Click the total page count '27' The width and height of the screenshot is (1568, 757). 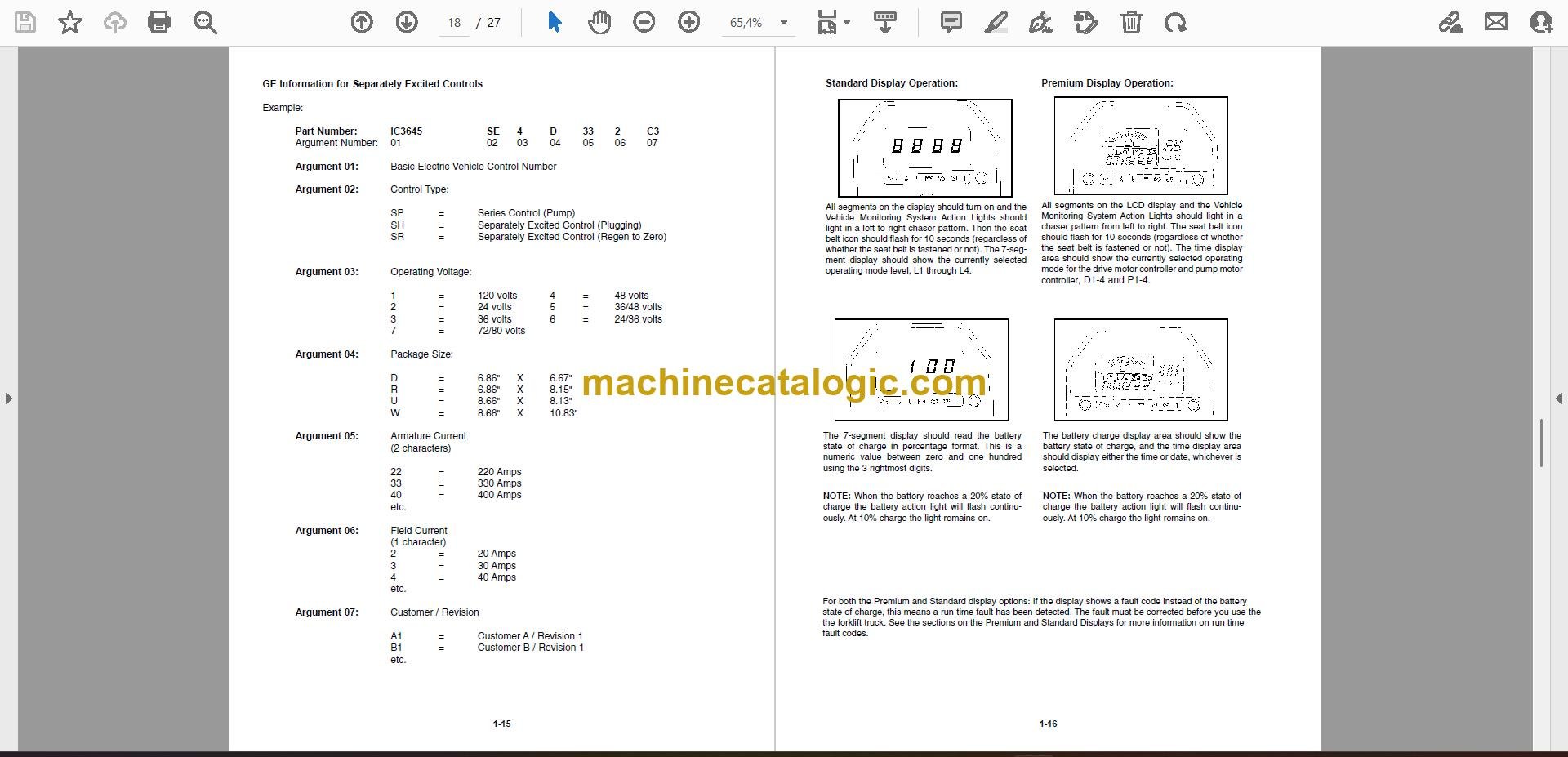(494, 23)
